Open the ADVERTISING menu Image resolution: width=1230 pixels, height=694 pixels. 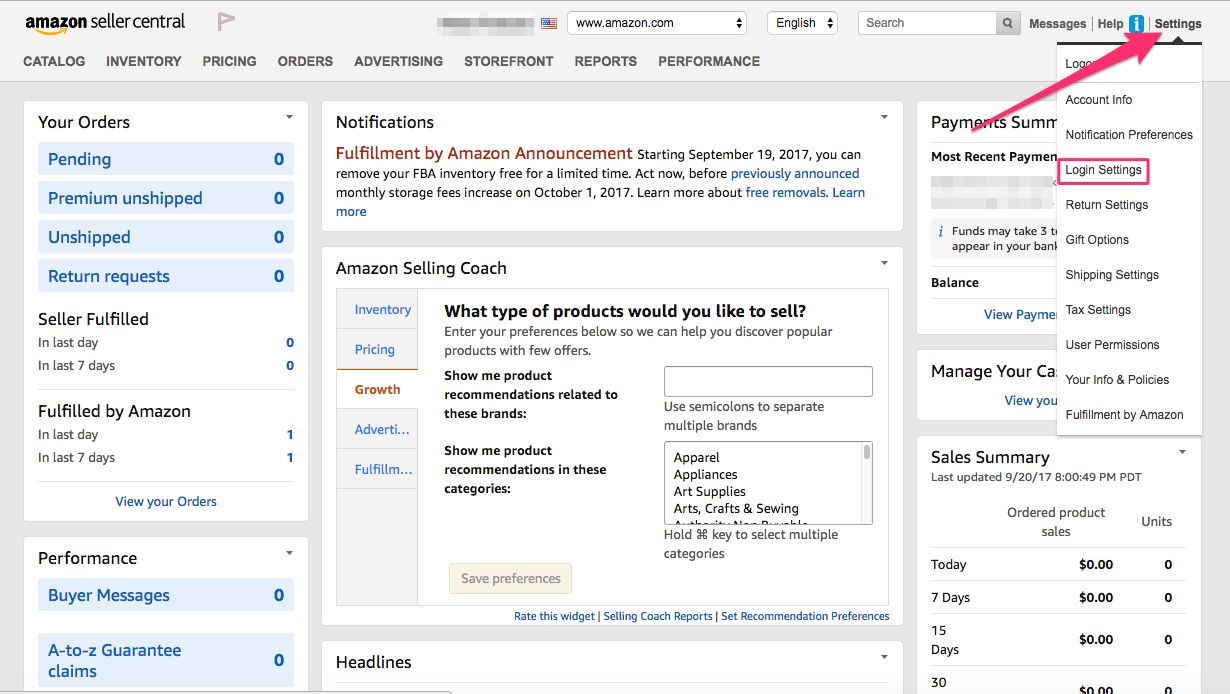click(x=398, y=61)
